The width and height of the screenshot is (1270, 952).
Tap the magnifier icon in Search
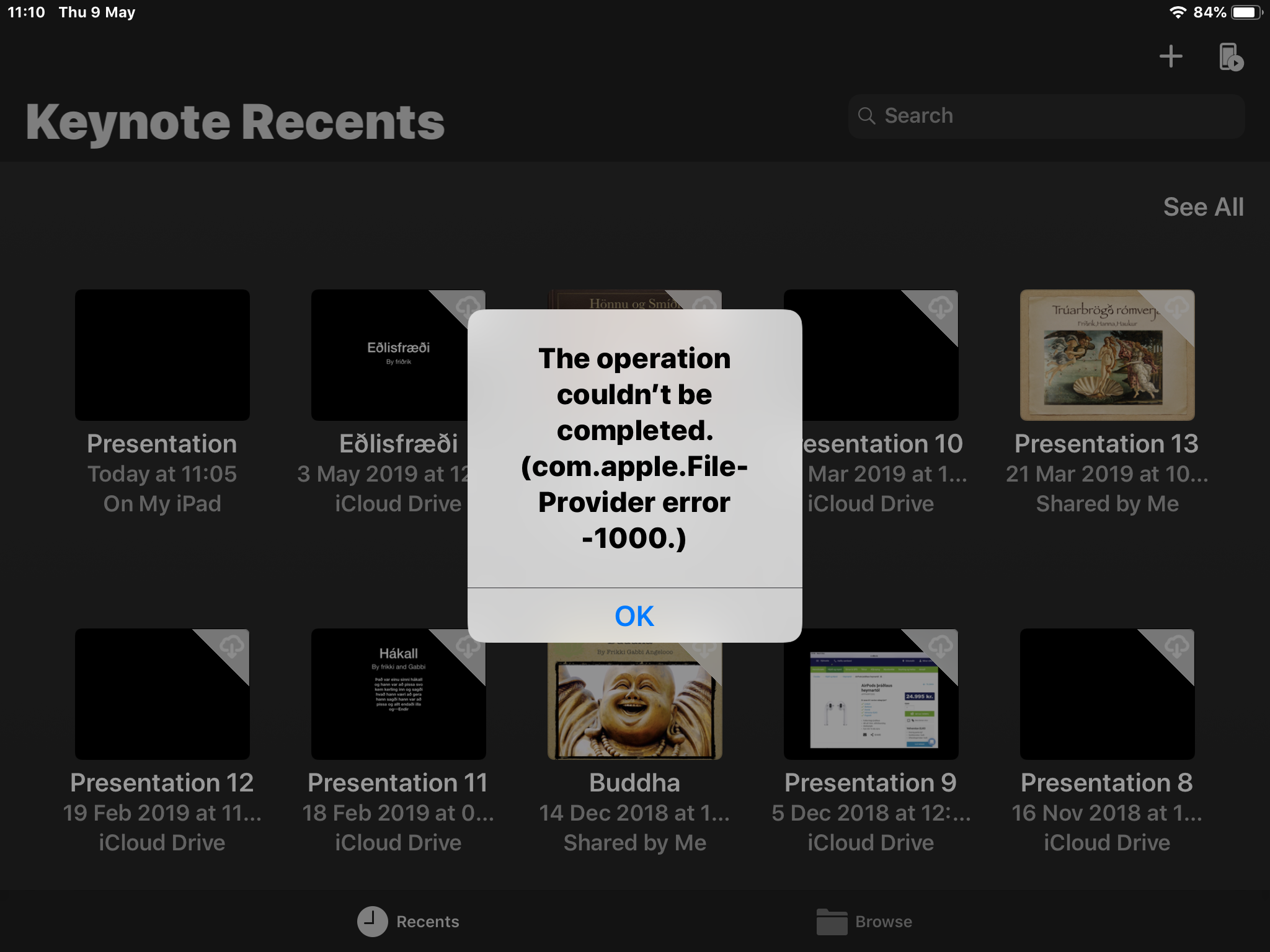coord(866,116)
